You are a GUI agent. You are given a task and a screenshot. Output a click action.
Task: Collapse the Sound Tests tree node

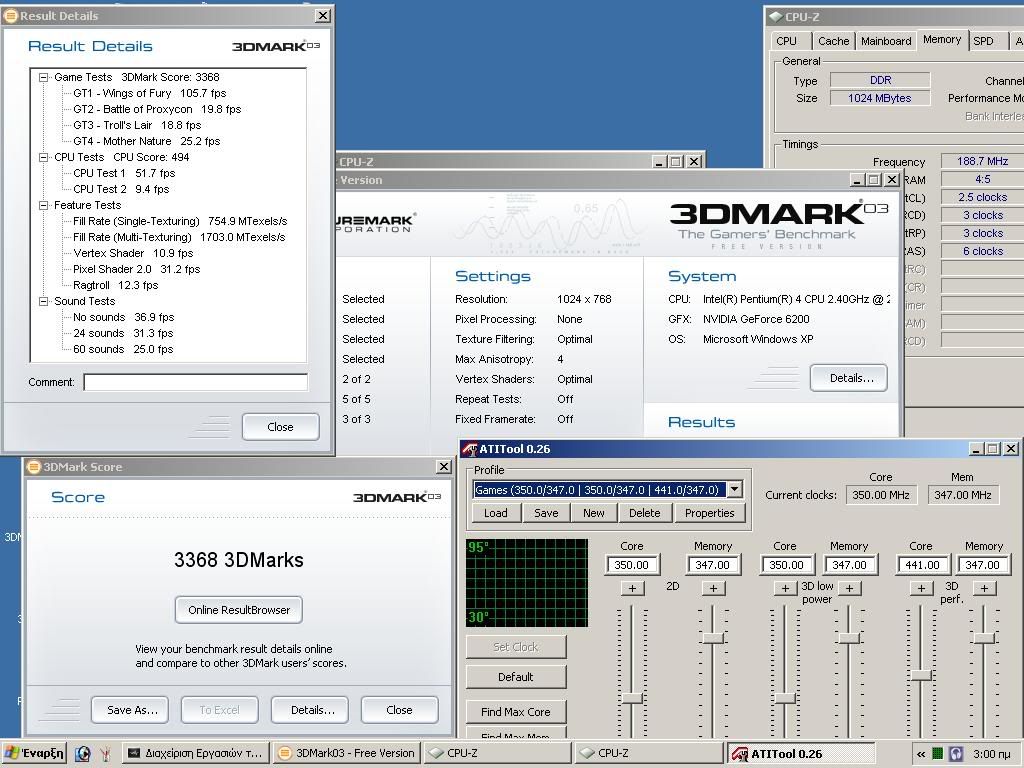coord(44,301)
